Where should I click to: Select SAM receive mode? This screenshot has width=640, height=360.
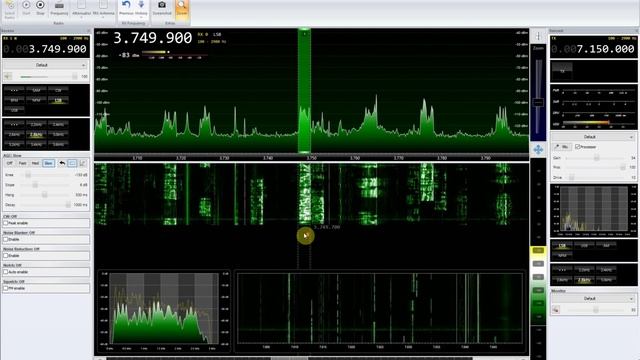click(x=36, y=90)
